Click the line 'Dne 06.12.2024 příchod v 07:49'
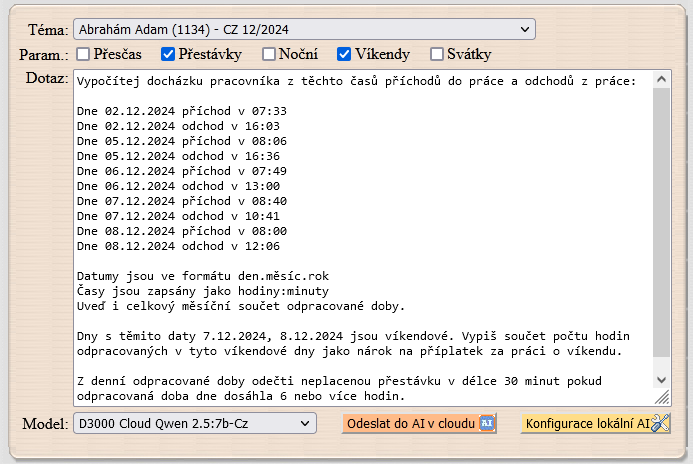 point(182,171)
